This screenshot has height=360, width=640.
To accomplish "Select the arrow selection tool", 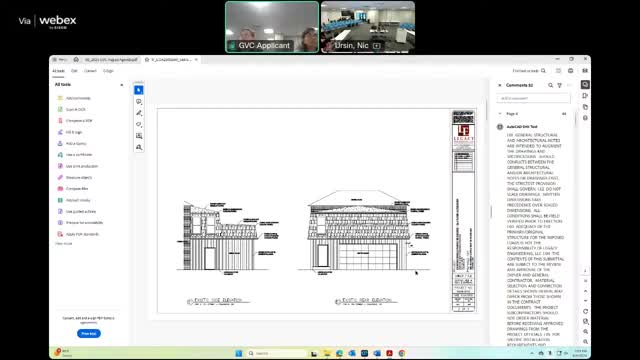I will (x=139, y=90).
